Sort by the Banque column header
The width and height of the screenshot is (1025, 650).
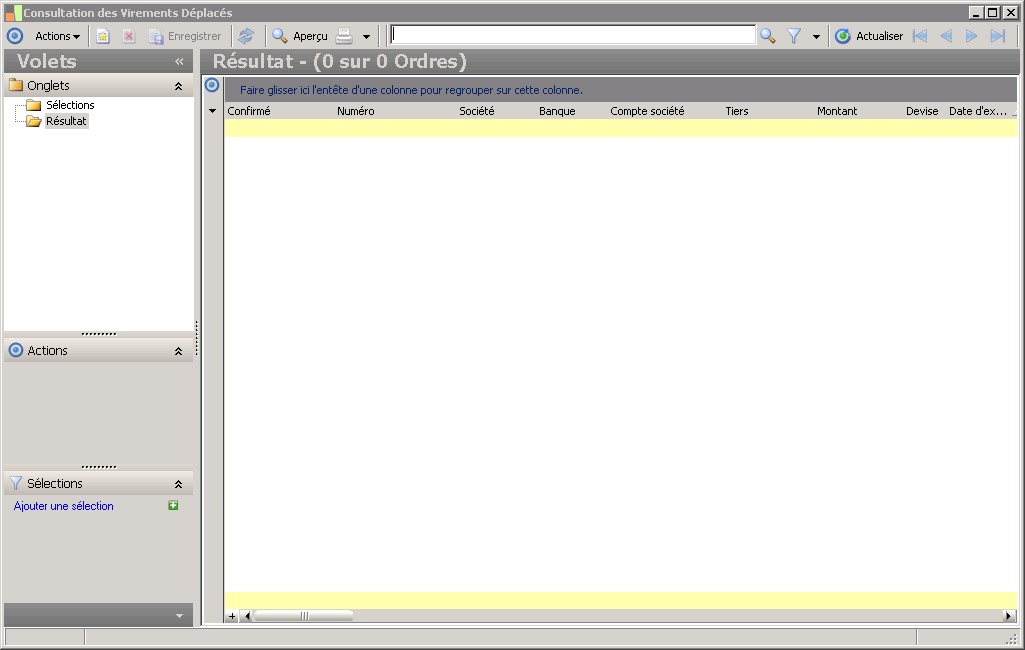tap(557, 111)
